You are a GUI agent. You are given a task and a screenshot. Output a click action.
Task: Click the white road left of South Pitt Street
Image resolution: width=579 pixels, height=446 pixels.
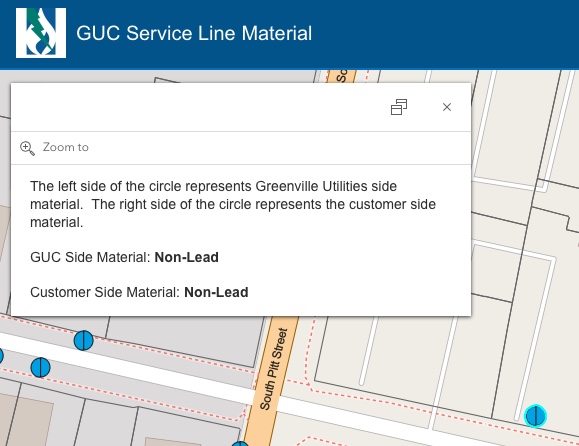(x=126, y=364)
